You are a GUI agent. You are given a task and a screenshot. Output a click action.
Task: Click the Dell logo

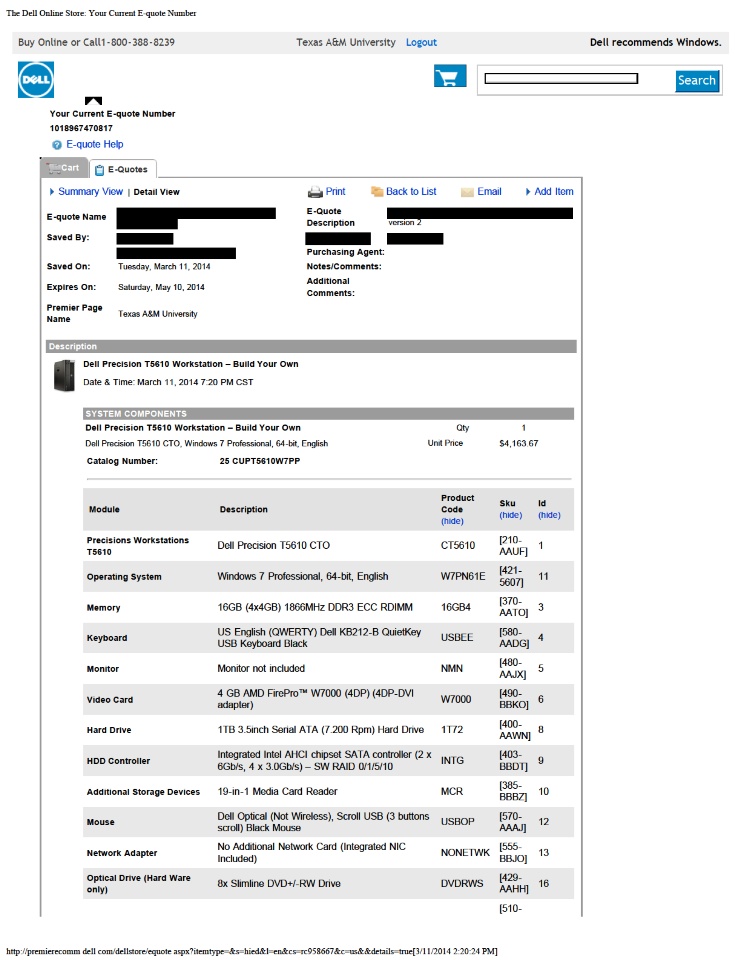(x=36, y=80)
